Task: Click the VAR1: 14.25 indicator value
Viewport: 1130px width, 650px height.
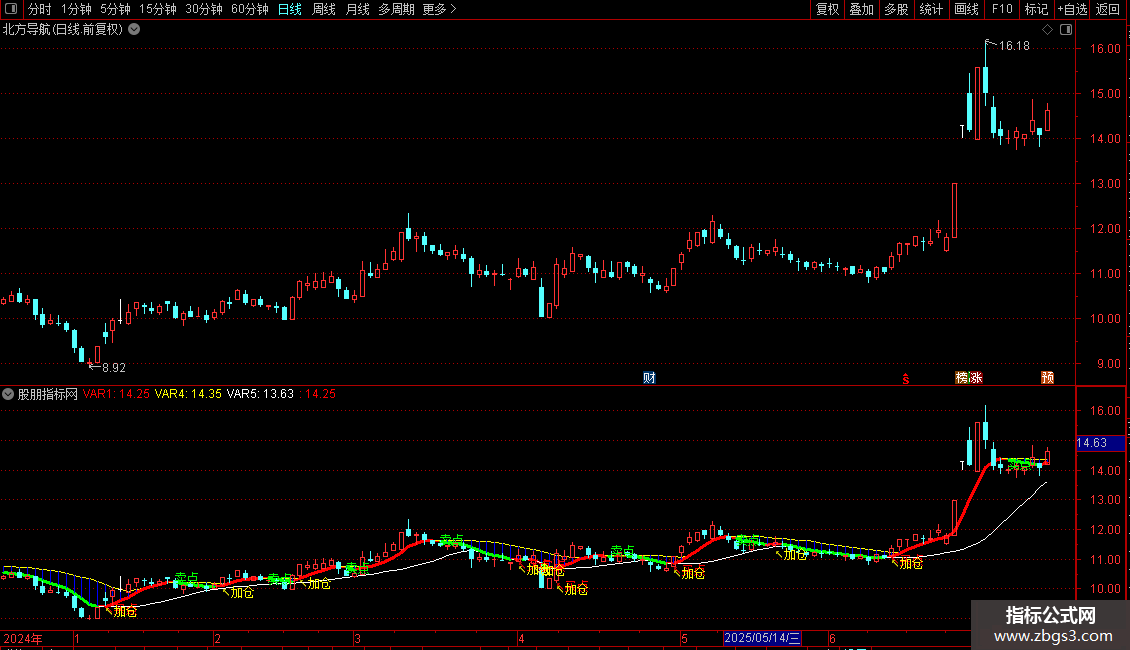Action: pyautogui.click(x=116, y=394)
